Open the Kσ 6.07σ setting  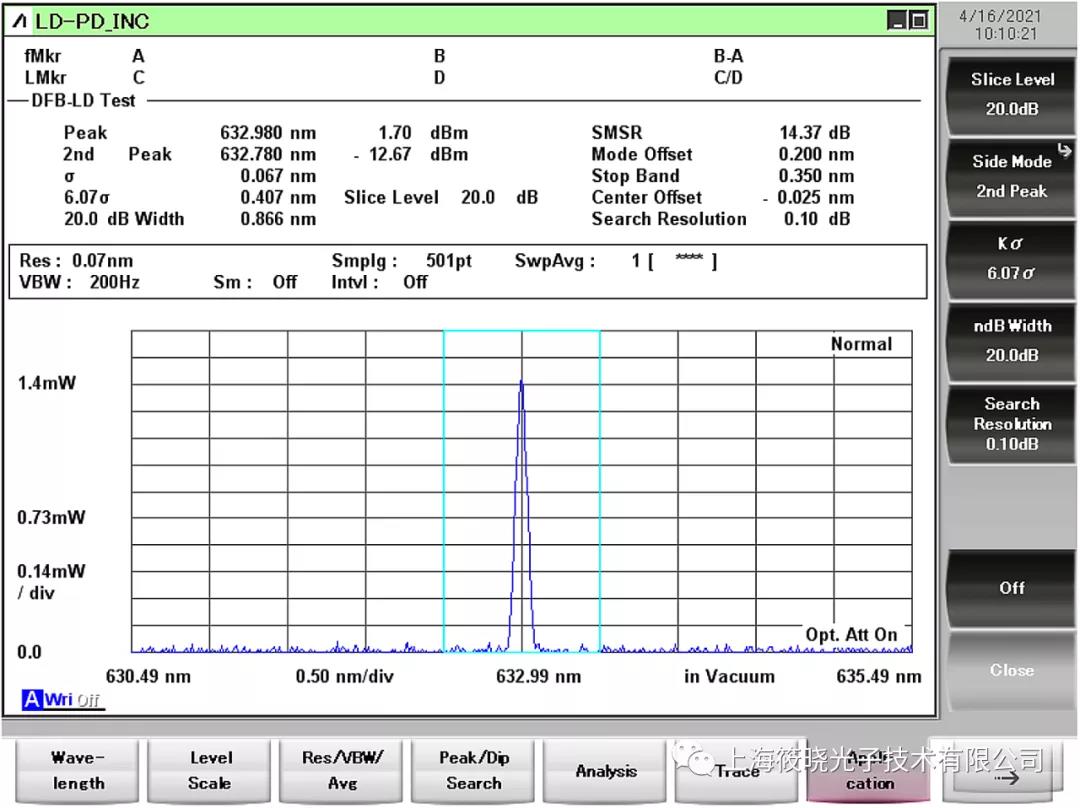1011,258
